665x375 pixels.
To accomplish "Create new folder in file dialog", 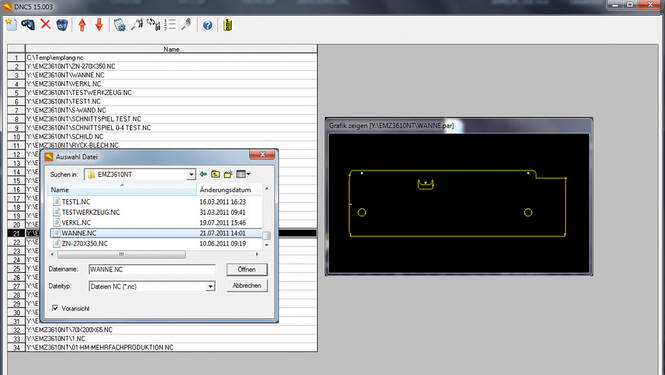I will pyautogui.click(x=228, y=174).
